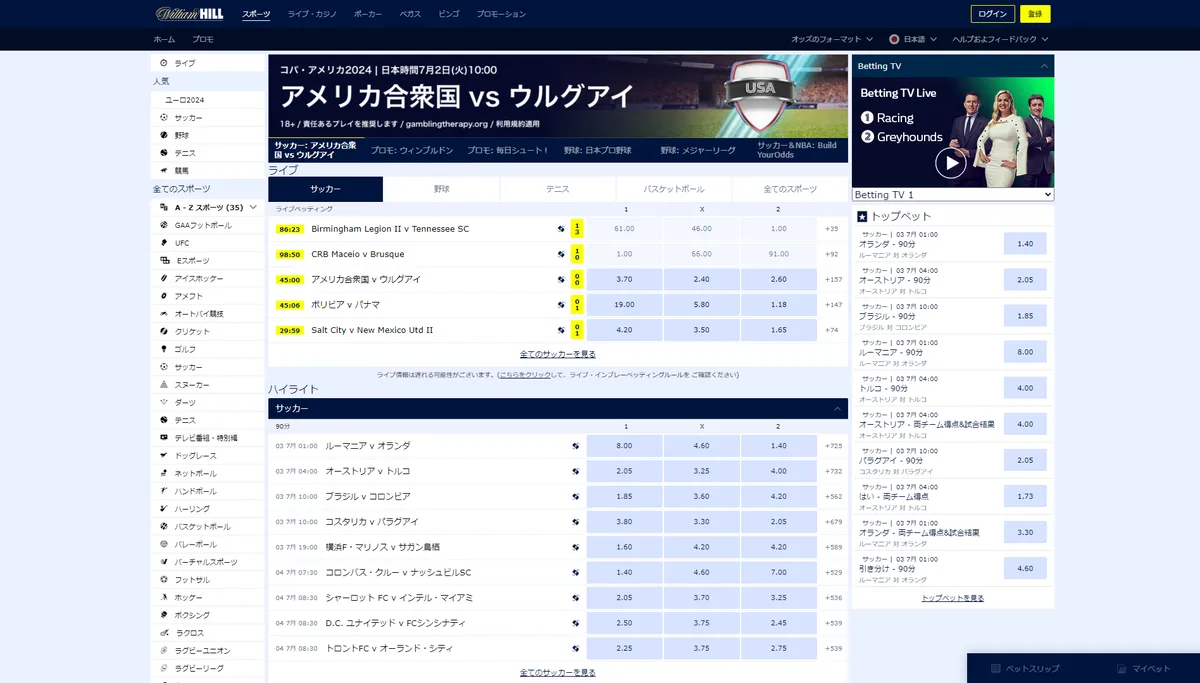Select draw odds 3.60 for ブラジル v コロンビア
Image resolution: width=1200 pixels, height=683 pixels.
coord(701,497)
